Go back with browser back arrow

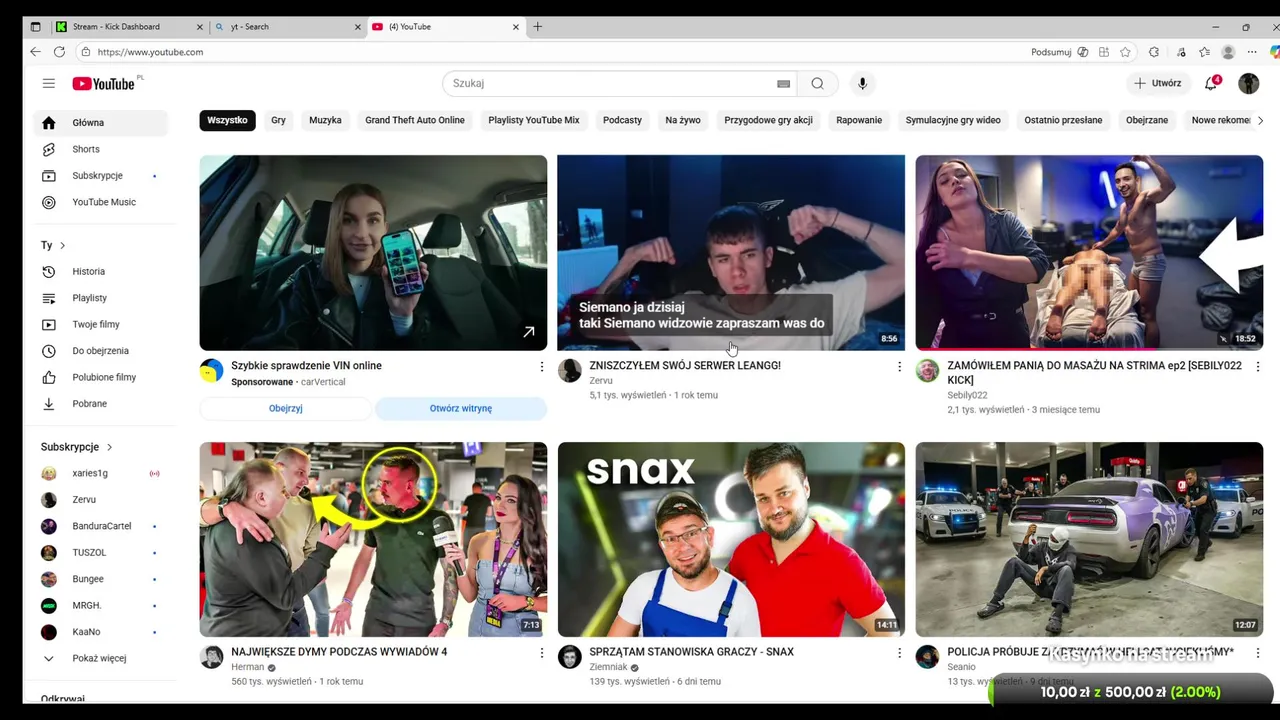pyautogui.click(x=35, y=52)
